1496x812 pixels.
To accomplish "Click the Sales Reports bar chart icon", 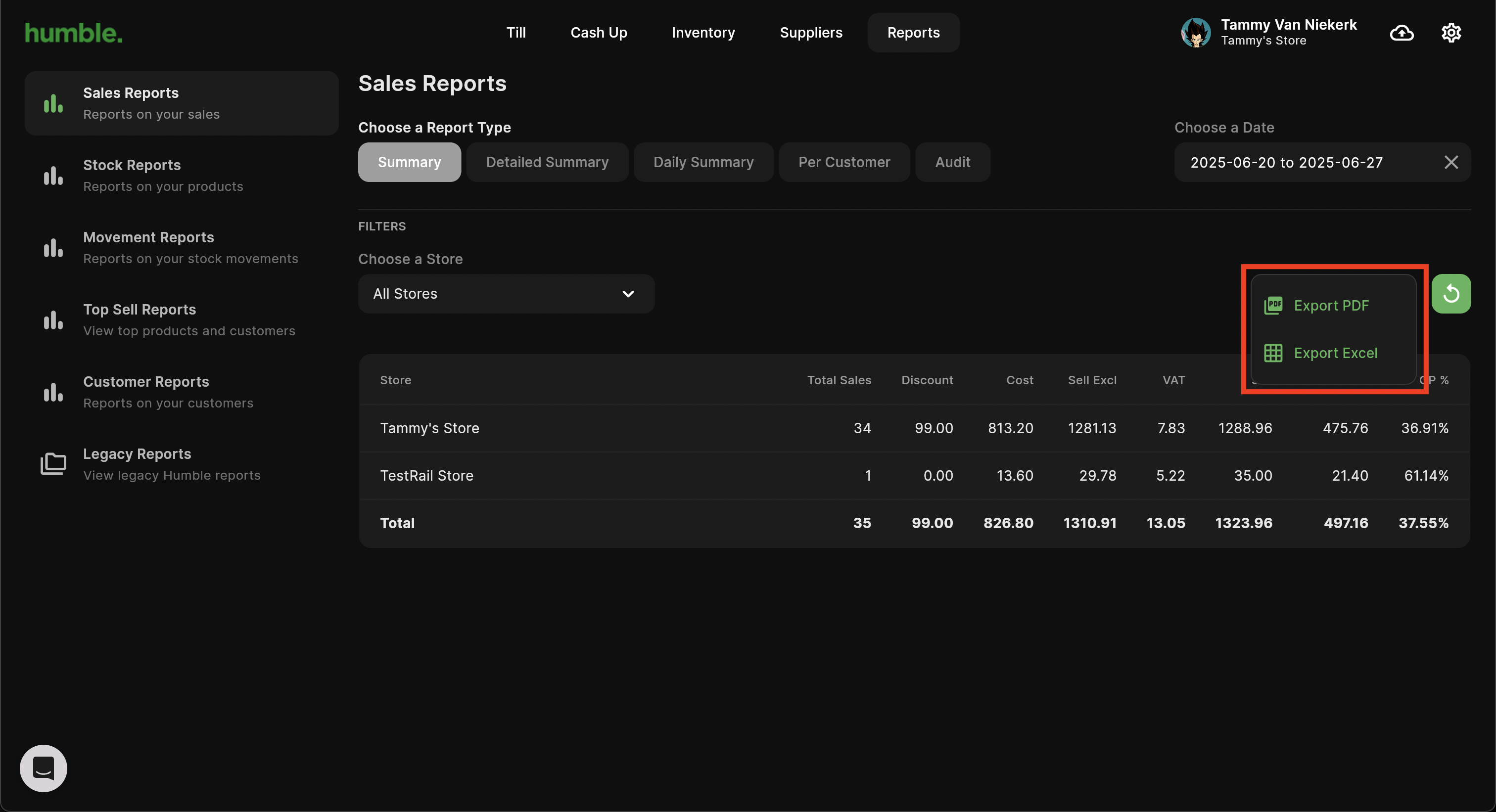I will coord(53,104).
